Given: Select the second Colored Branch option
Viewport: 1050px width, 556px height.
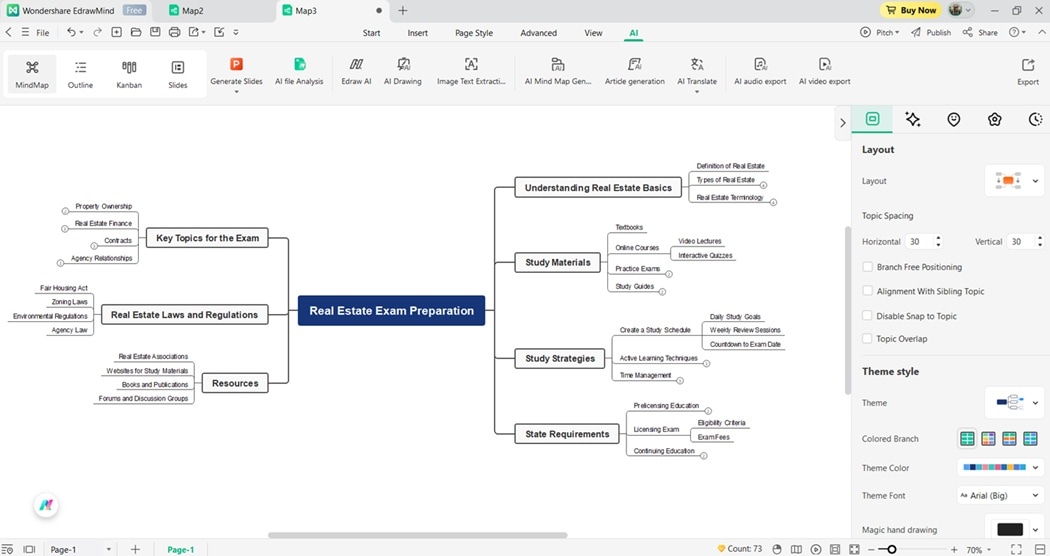Looking at the screenshot, I should point(988,439).
